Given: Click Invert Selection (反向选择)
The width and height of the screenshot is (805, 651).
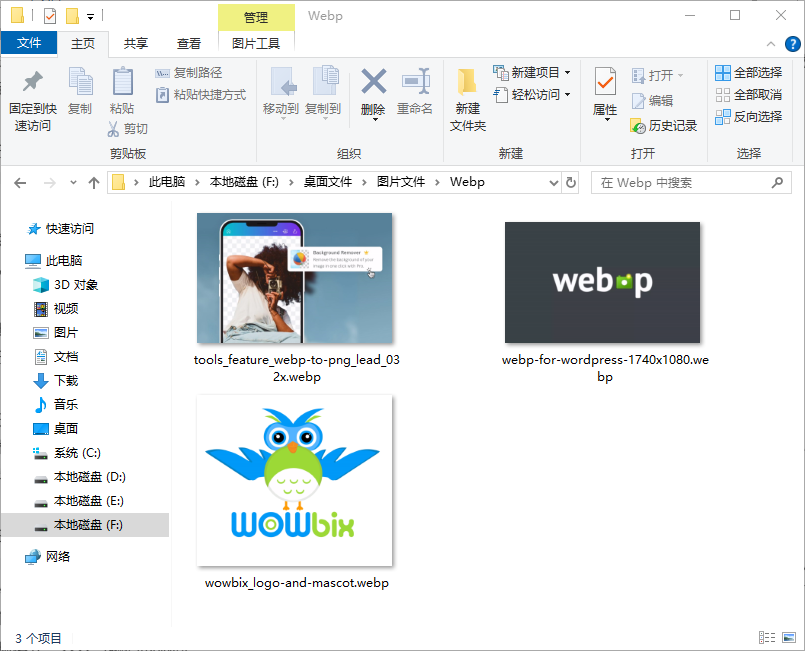Looking at the screenshot, I should (x=749, y=117).
